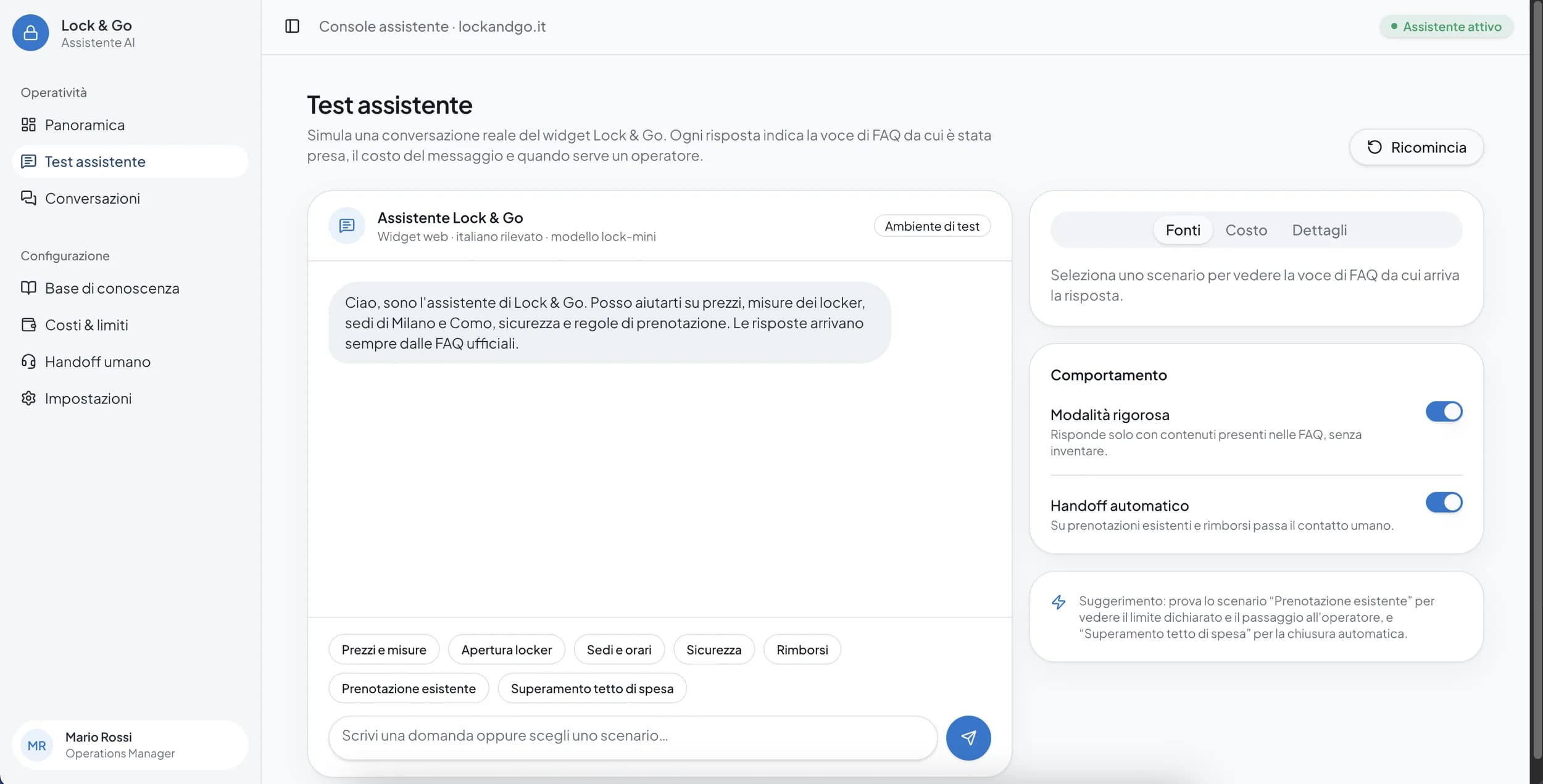Click the Impostazioni gear icon
Image resolution: width=1543 pixels, height=784 pixels.
click(x=28, y=398)
